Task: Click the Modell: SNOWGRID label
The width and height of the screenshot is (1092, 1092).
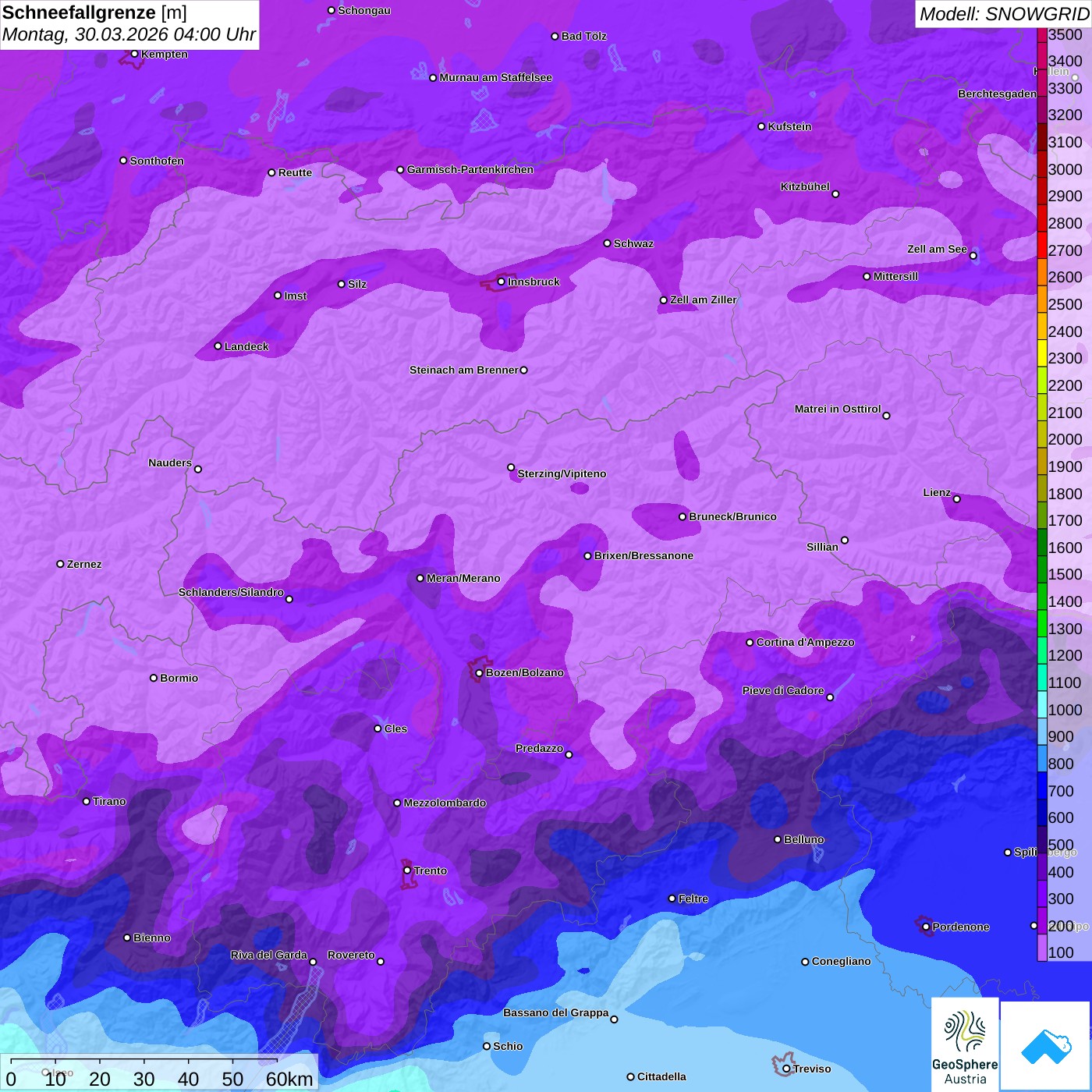Action: (x=1003, y=13)
